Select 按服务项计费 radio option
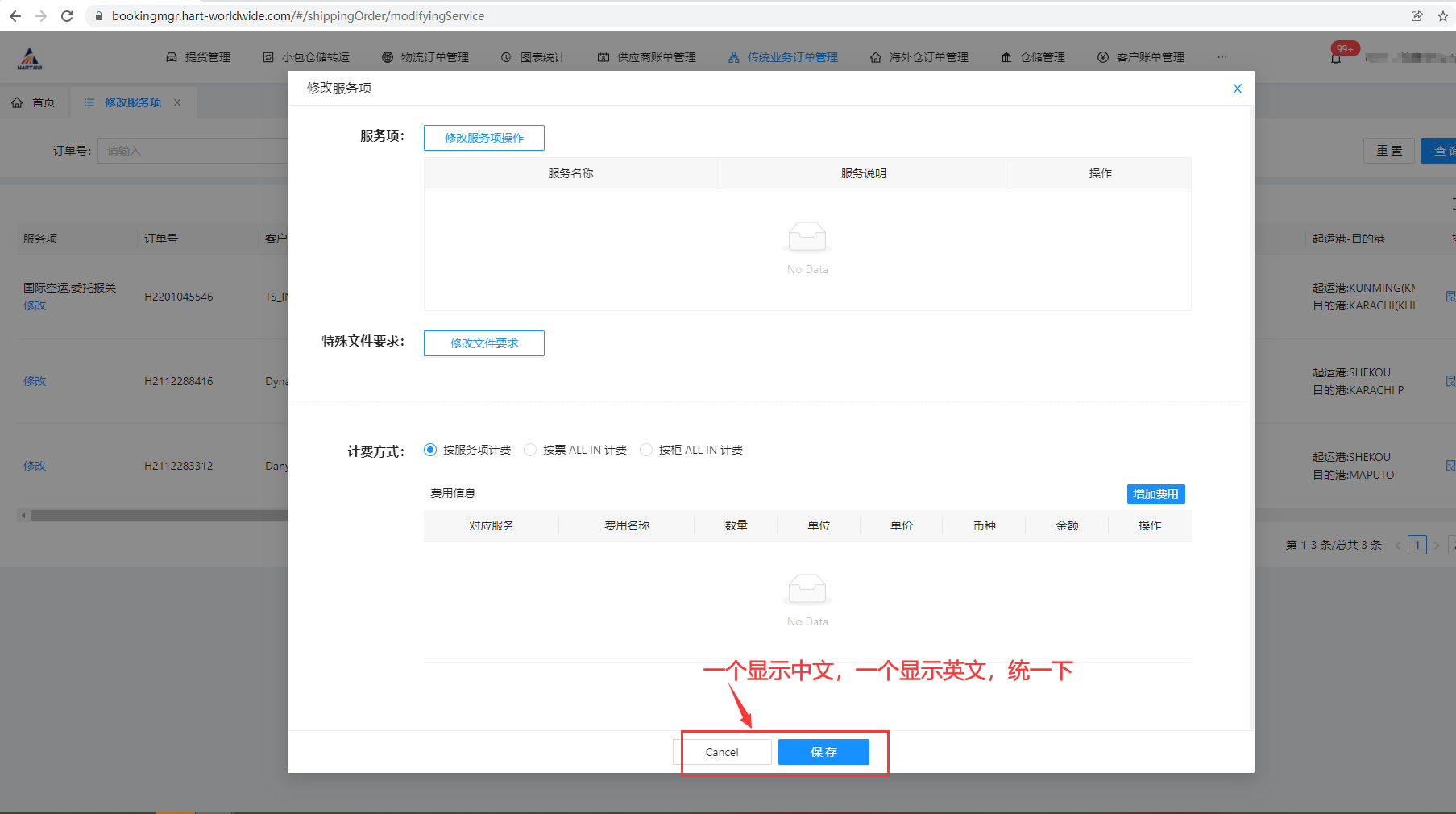 pyautogui.click(x=430, y=450)
